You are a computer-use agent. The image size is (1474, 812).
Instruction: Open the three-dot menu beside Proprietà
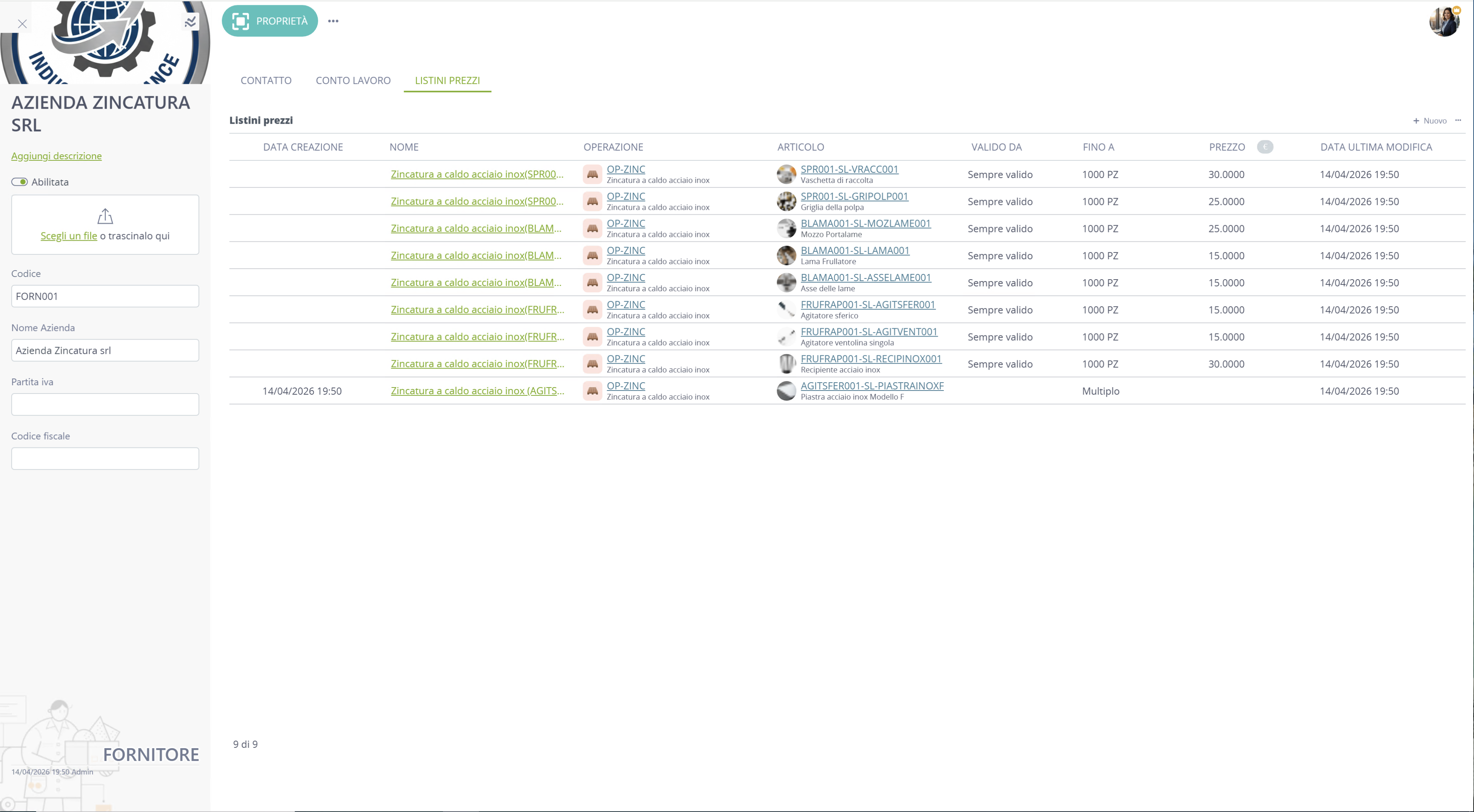pos(333,21)
